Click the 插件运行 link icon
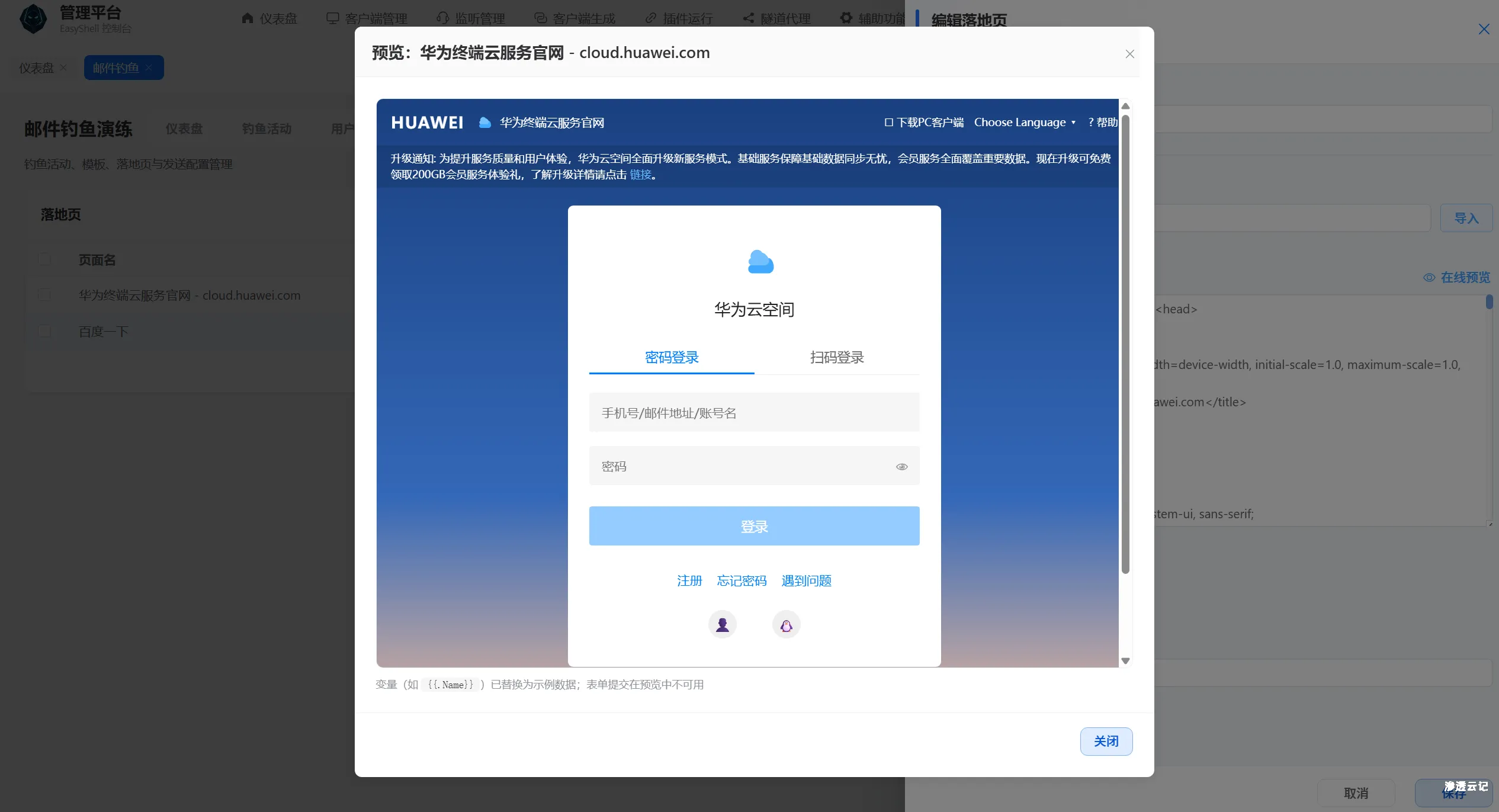The image size is (1499, 812). pyautogui.click(x=651, y=18)
